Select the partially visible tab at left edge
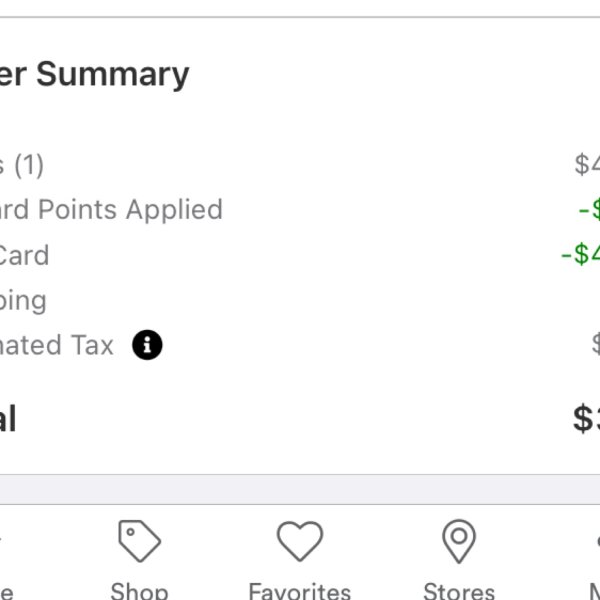This screenshot has height=600, width=600. click(7, 566)
